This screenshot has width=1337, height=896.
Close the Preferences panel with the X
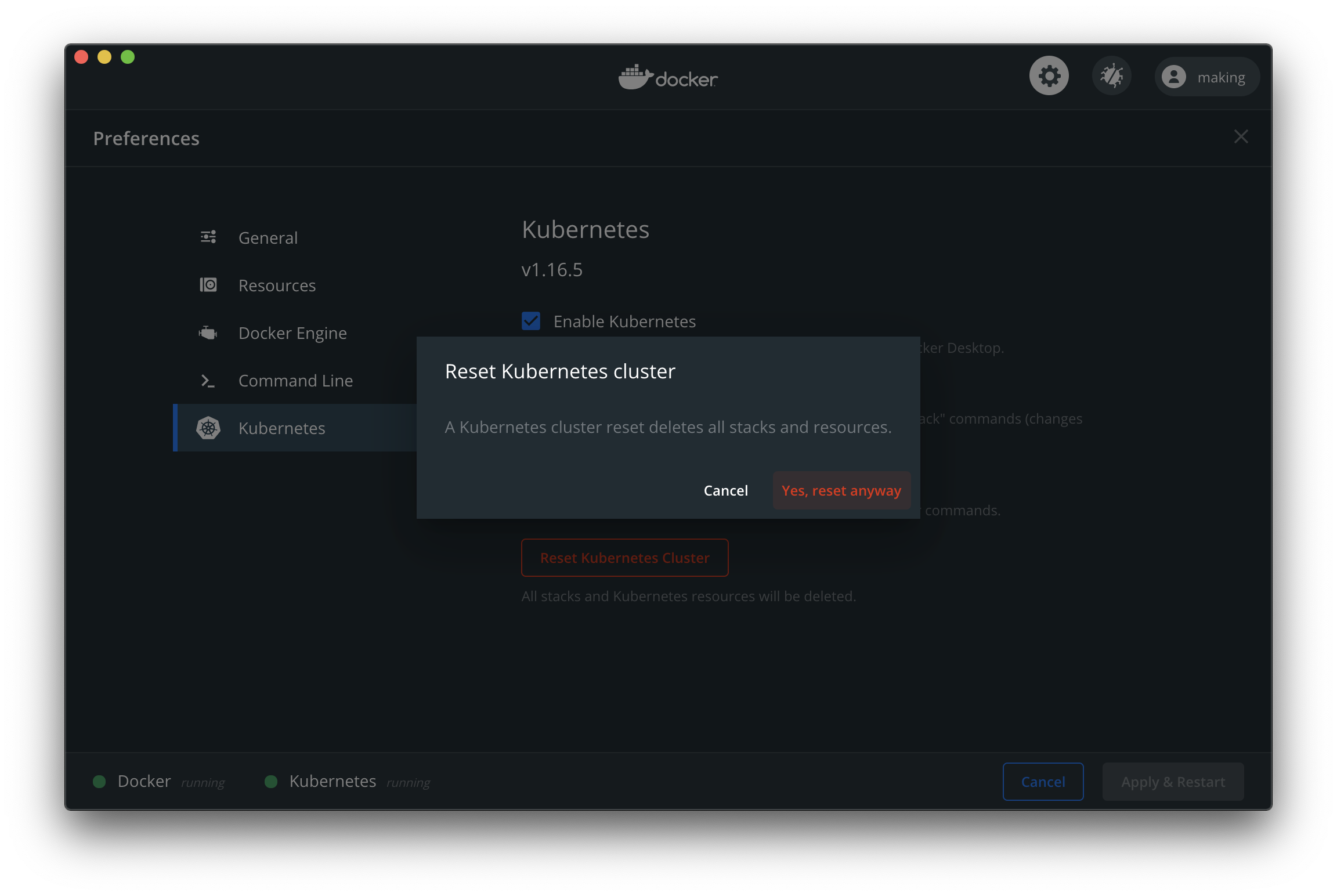[1241, 137]
